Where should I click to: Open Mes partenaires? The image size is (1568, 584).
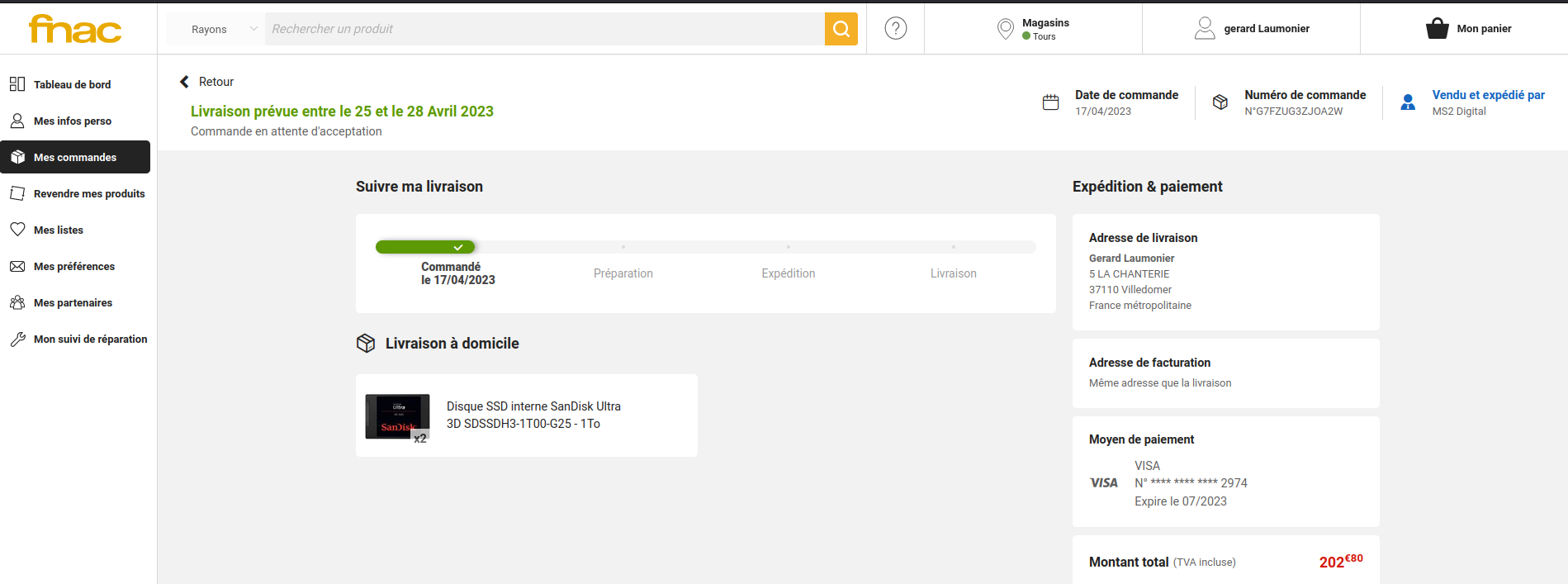tap(73, 302)
